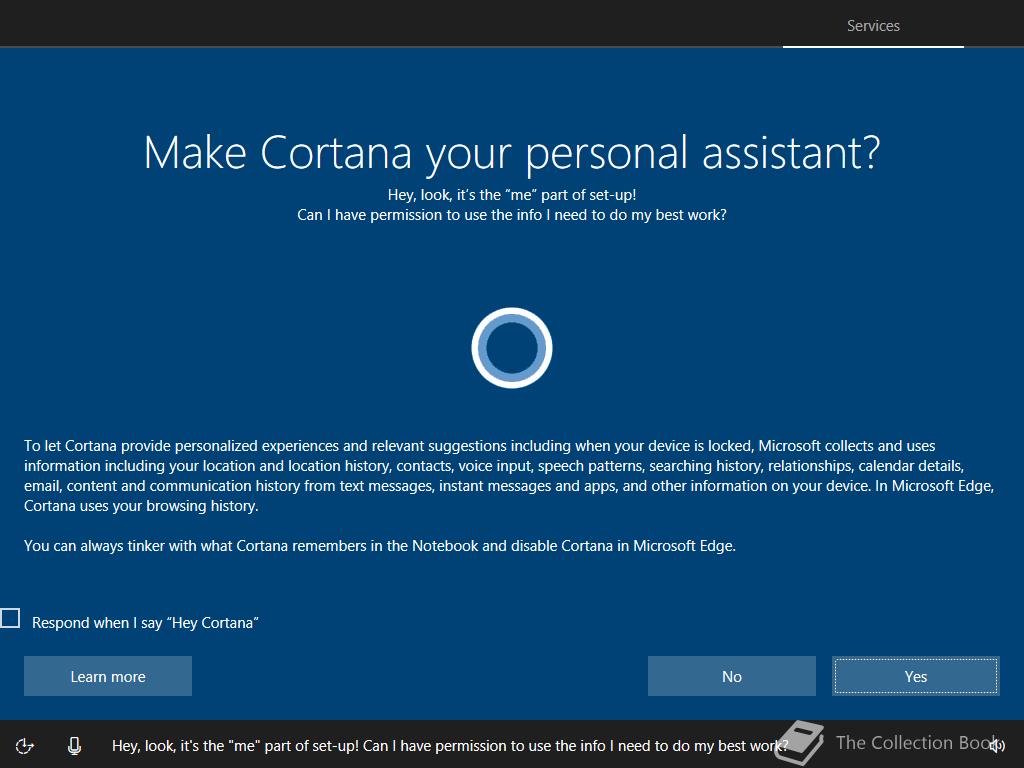
Task: Click 'You can always tinker' sentence
Action: tap(380, 545)
